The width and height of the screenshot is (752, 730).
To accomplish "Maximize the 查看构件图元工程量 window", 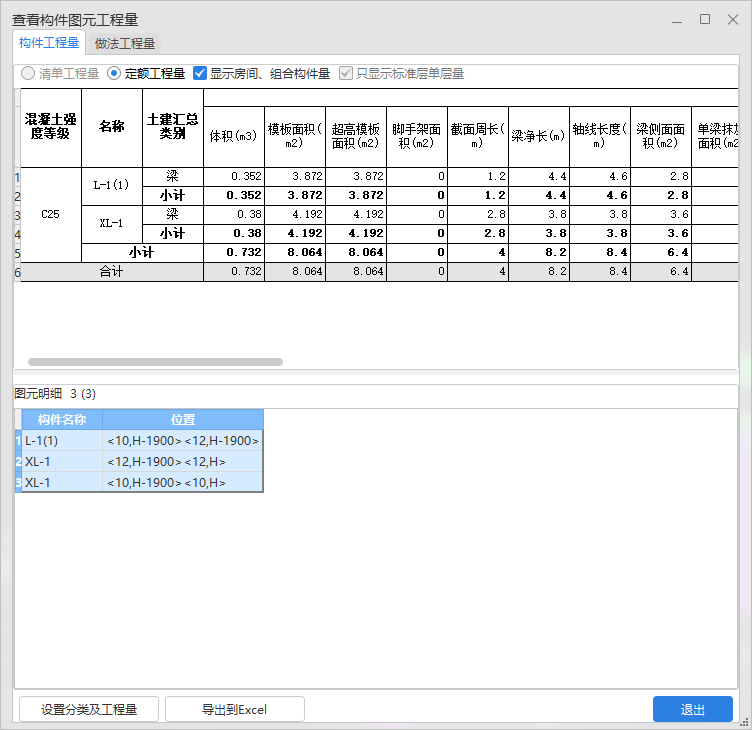I will [705, 20].
